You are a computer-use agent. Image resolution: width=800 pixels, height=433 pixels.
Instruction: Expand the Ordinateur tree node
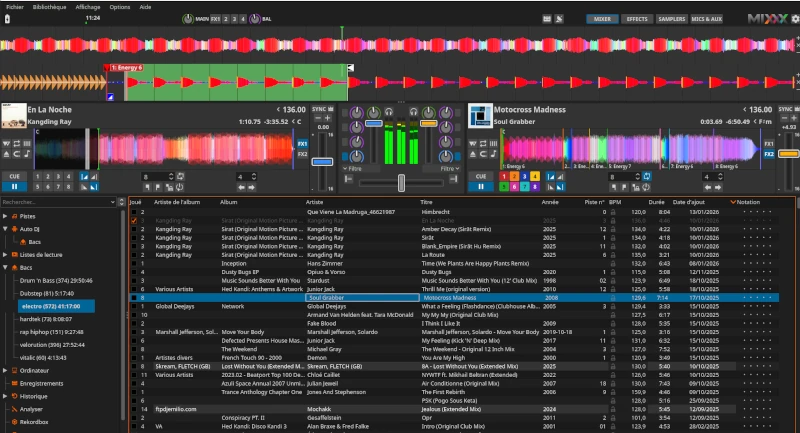coord(5,370)
